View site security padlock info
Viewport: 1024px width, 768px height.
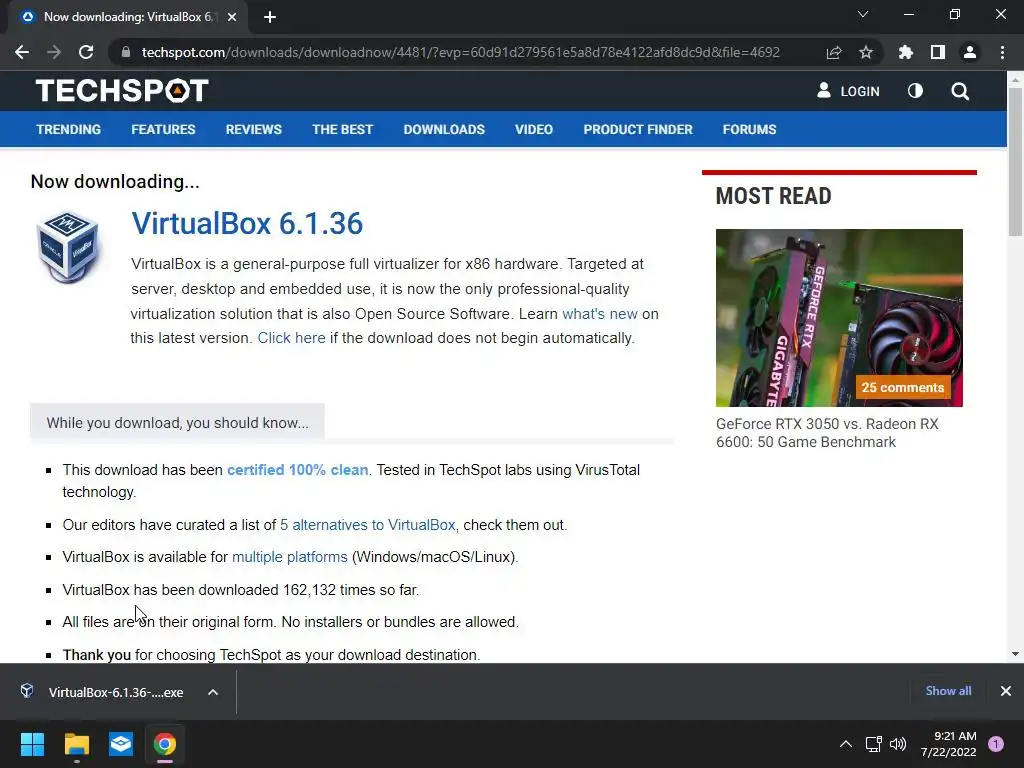(126, 52)
